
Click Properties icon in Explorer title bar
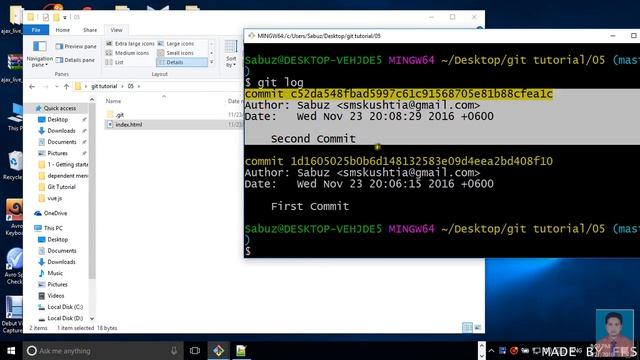click(46, 17)
